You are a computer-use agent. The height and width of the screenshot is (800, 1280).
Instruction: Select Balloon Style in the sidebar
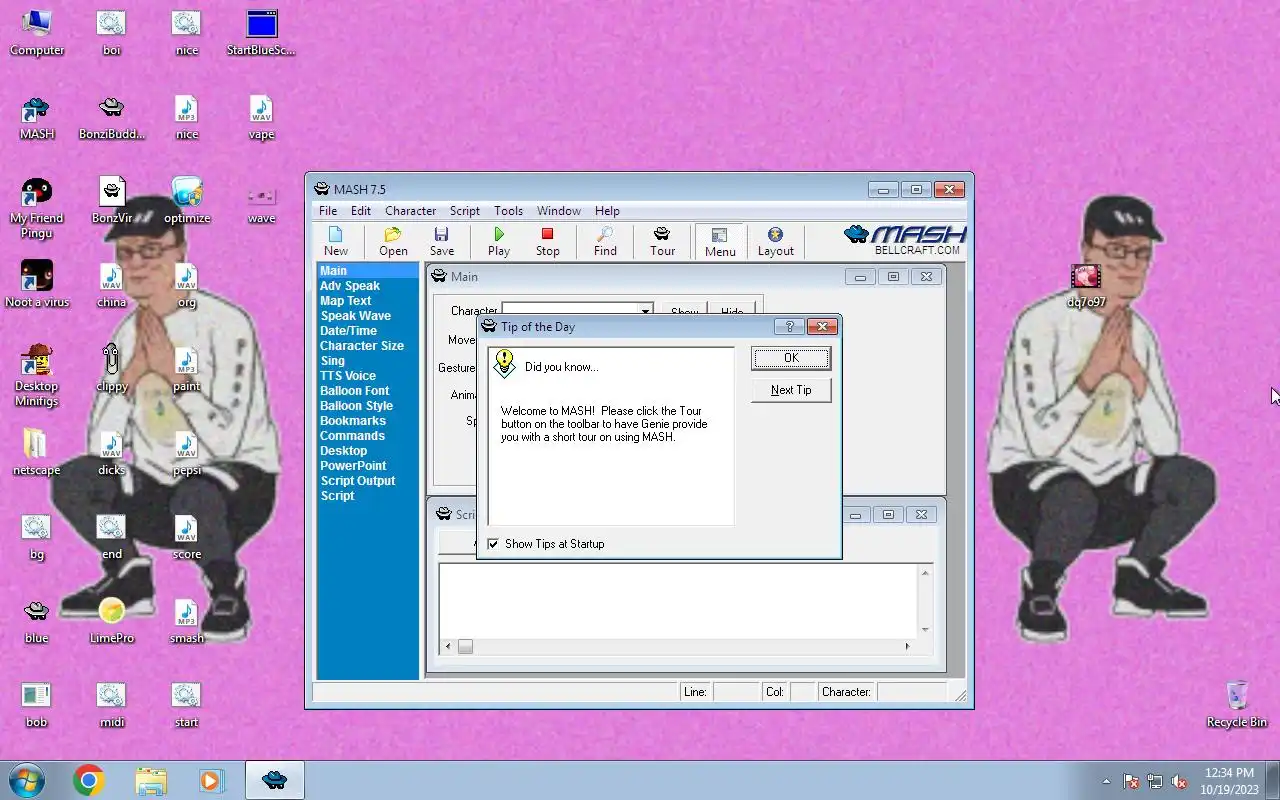pos(357,406)
